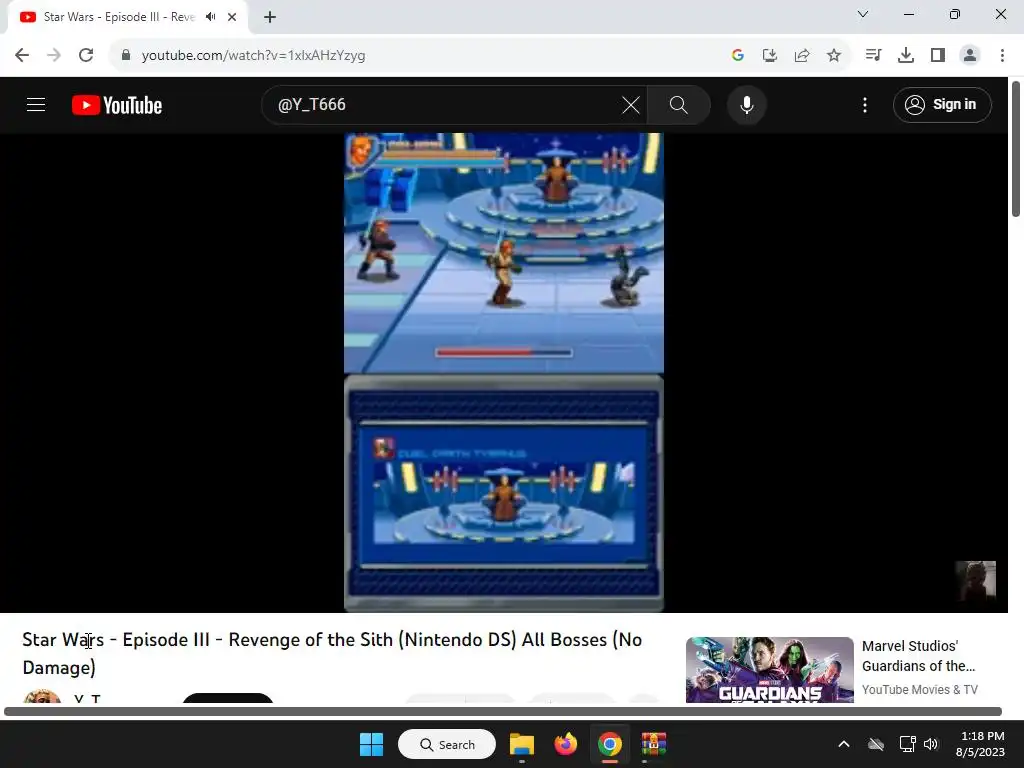Clear the YouTube search box text
The height and width of the screenshot is (768, 1024).
click(631, 104)
